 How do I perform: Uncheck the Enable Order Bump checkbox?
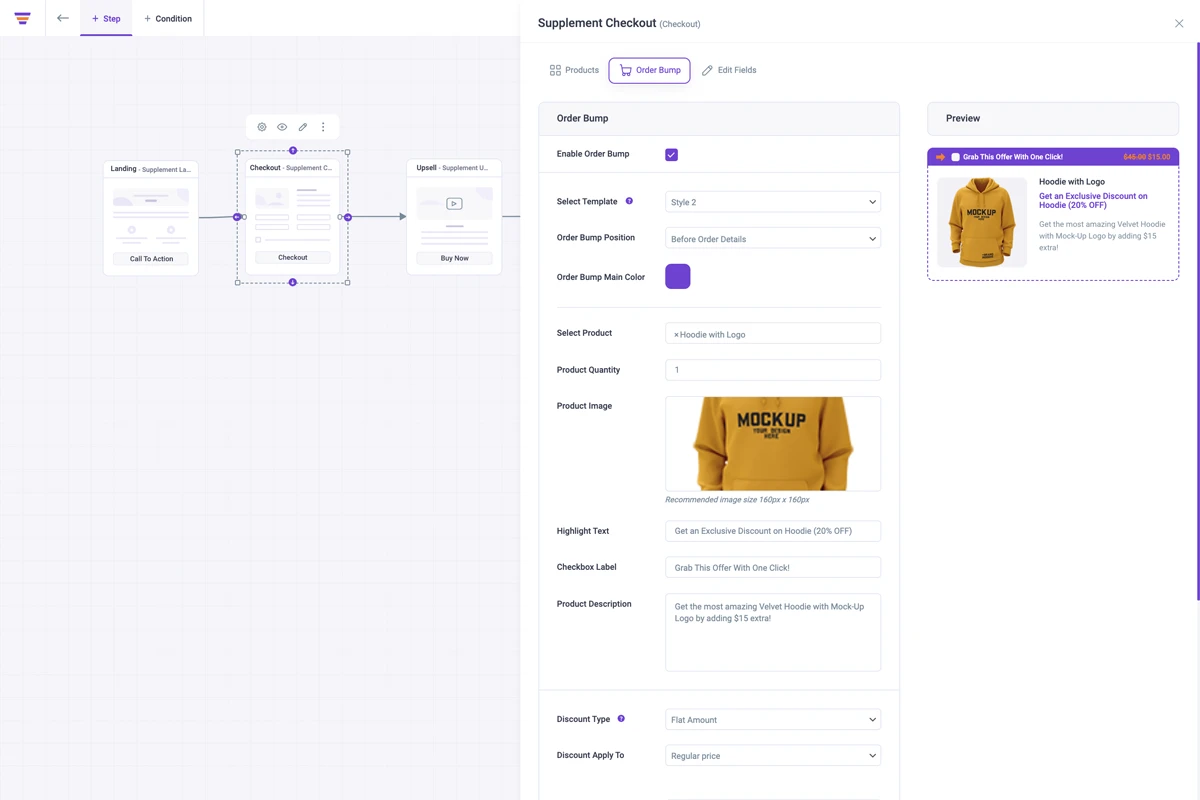[671, 155]
